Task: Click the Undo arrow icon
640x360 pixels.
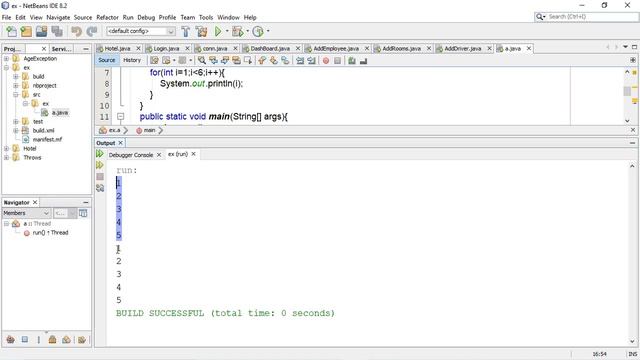Action: [x=76, y=31]
